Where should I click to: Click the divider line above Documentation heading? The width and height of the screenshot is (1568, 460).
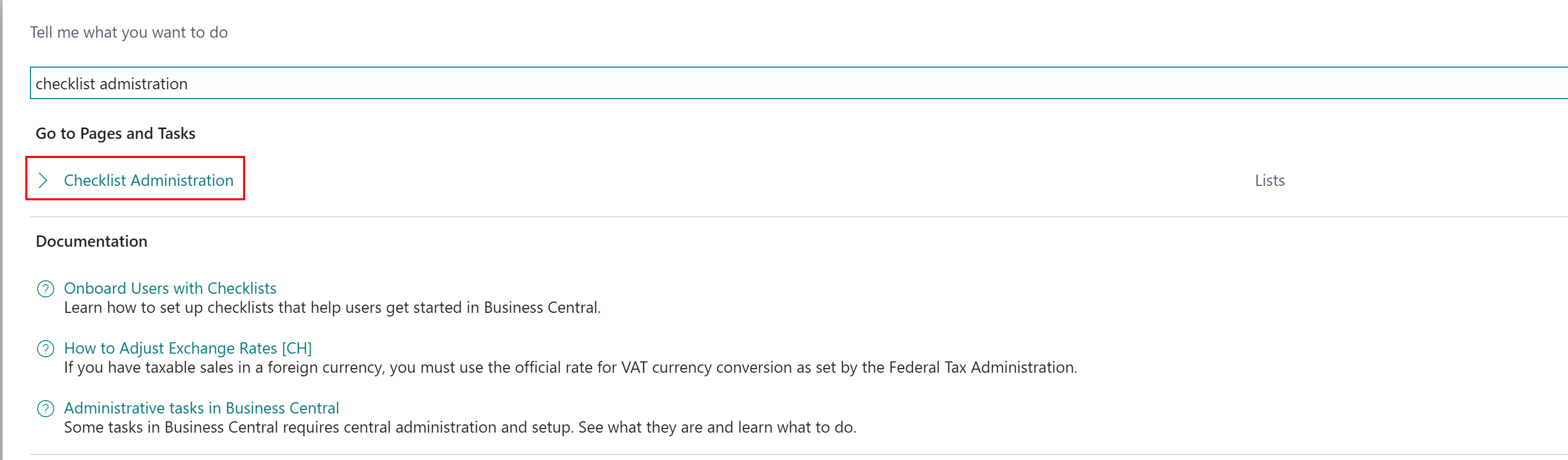[791, 217]
